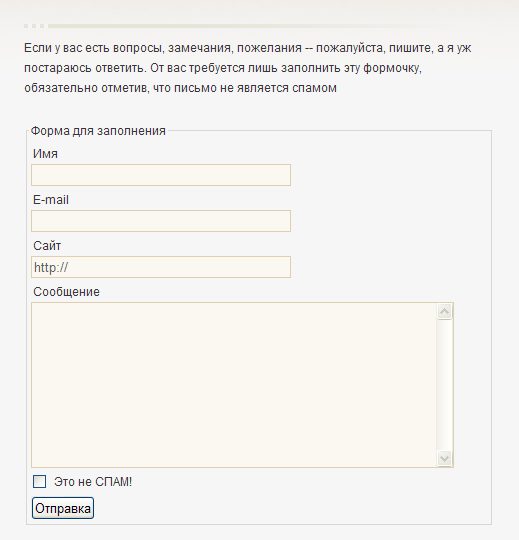Click the 'Это не СПАМ!' label text

(x=93, y=482)
